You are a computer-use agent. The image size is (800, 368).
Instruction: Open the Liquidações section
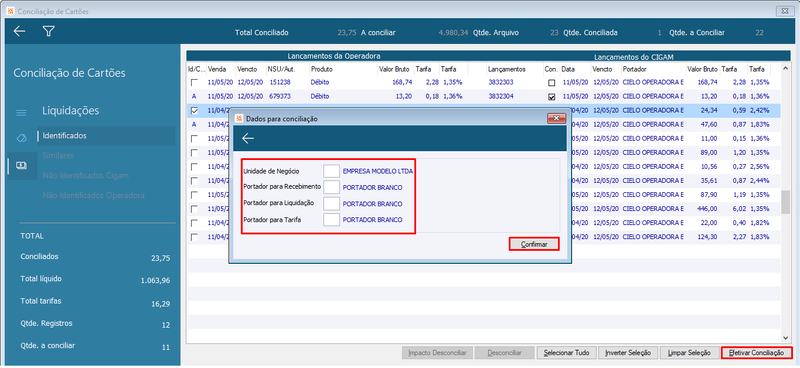(70, 111)
